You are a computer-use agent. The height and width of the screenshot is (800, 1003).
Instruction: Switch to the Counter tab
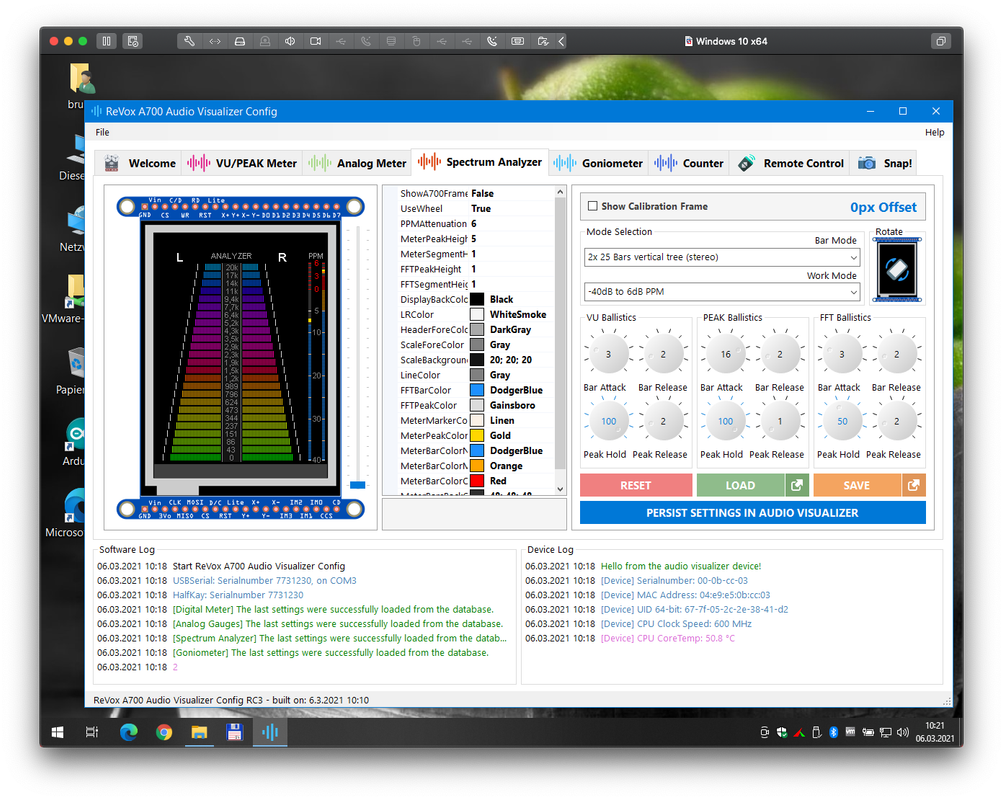point(689,163)
